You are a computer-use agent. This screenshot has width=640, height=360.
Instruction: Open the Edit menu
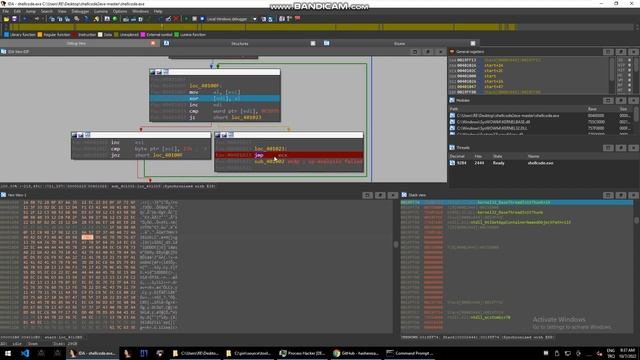pos(17,11)
